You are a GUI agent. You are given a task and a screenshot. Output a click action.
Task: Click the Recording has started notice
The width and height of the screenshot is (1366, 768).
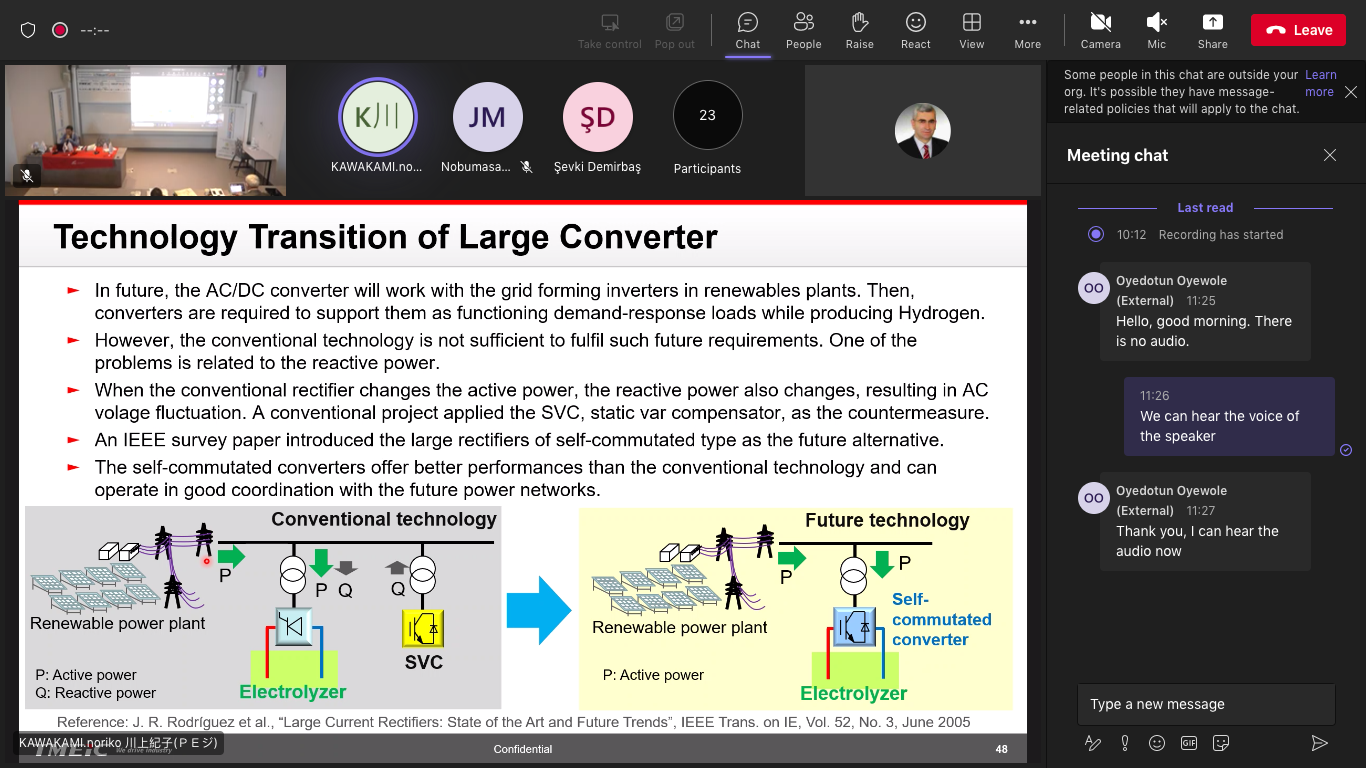[x=1220, y=235]
